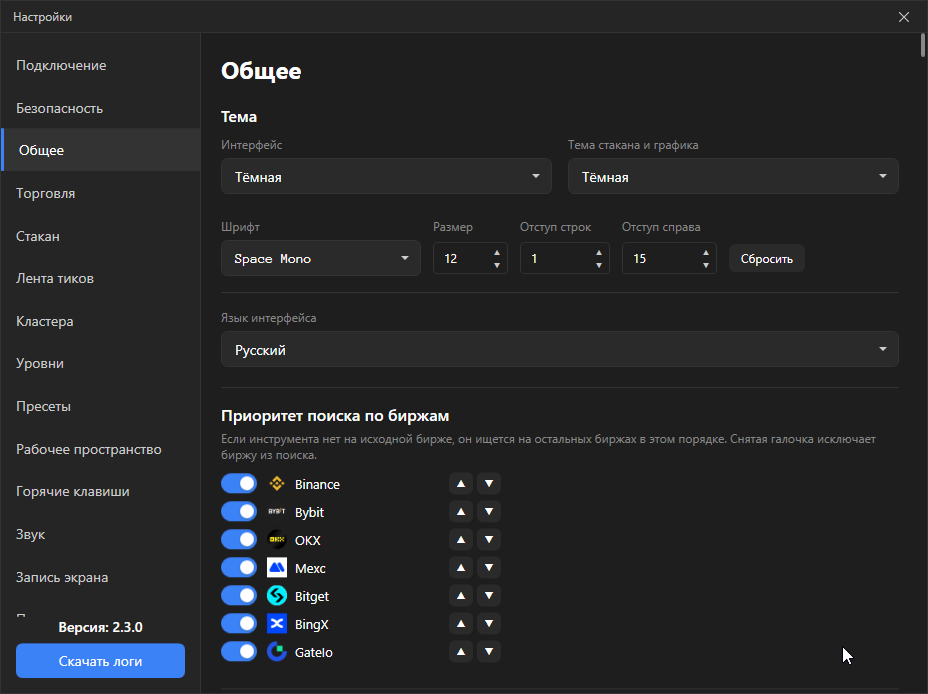Toggle the GateIo exchange switch
Screen dimensions: 928x694
pos(239,652)
